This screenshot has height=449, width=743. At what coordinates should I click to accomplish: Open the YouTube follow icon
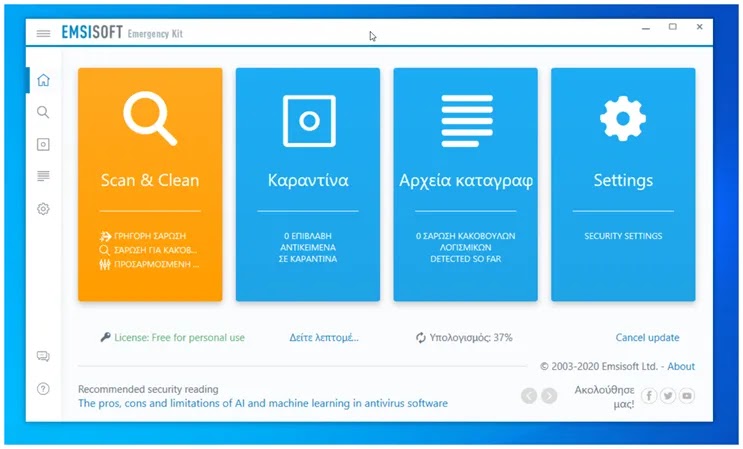point(687,395)
